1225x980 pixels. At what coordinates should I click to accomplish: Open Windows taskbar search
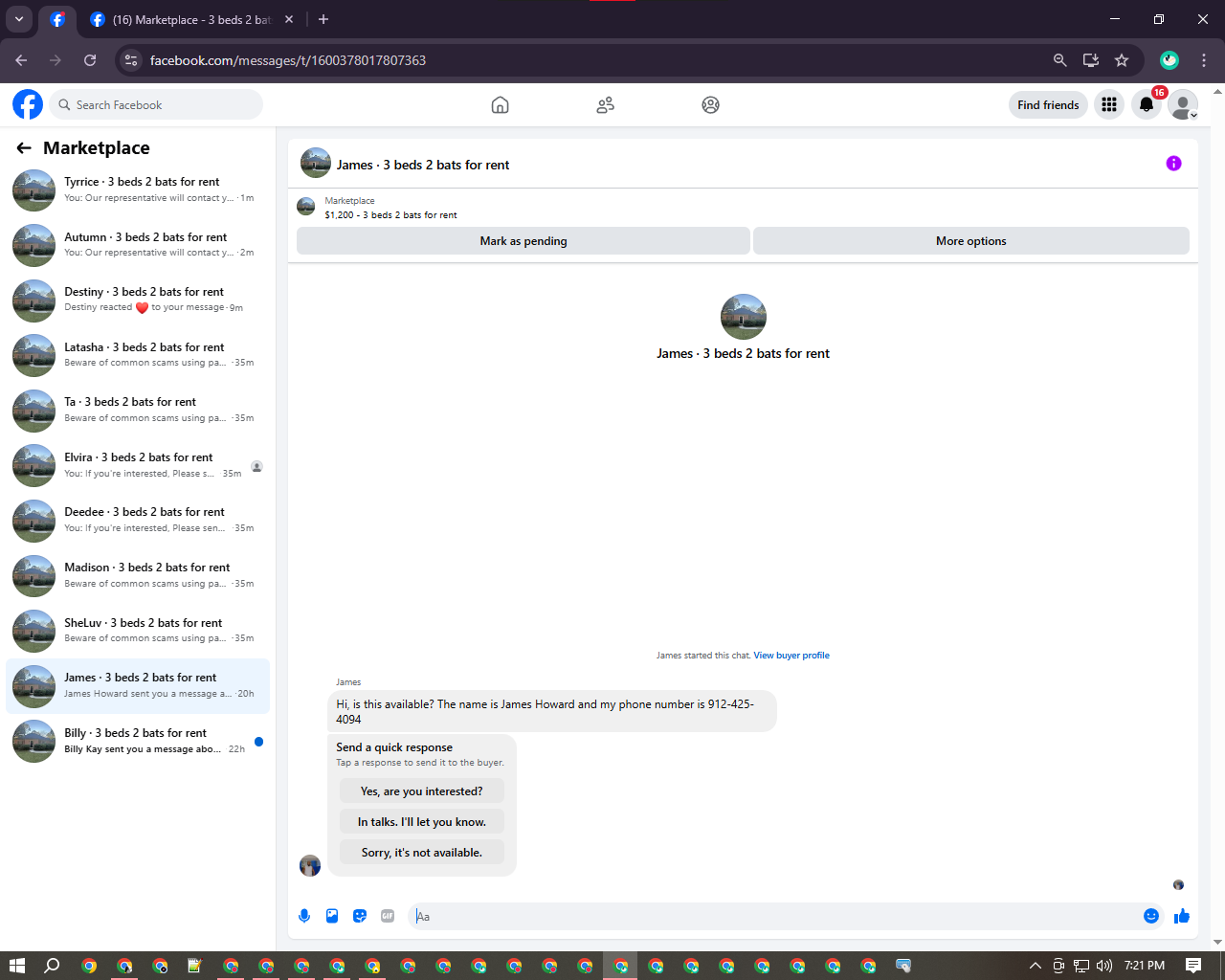53,966
